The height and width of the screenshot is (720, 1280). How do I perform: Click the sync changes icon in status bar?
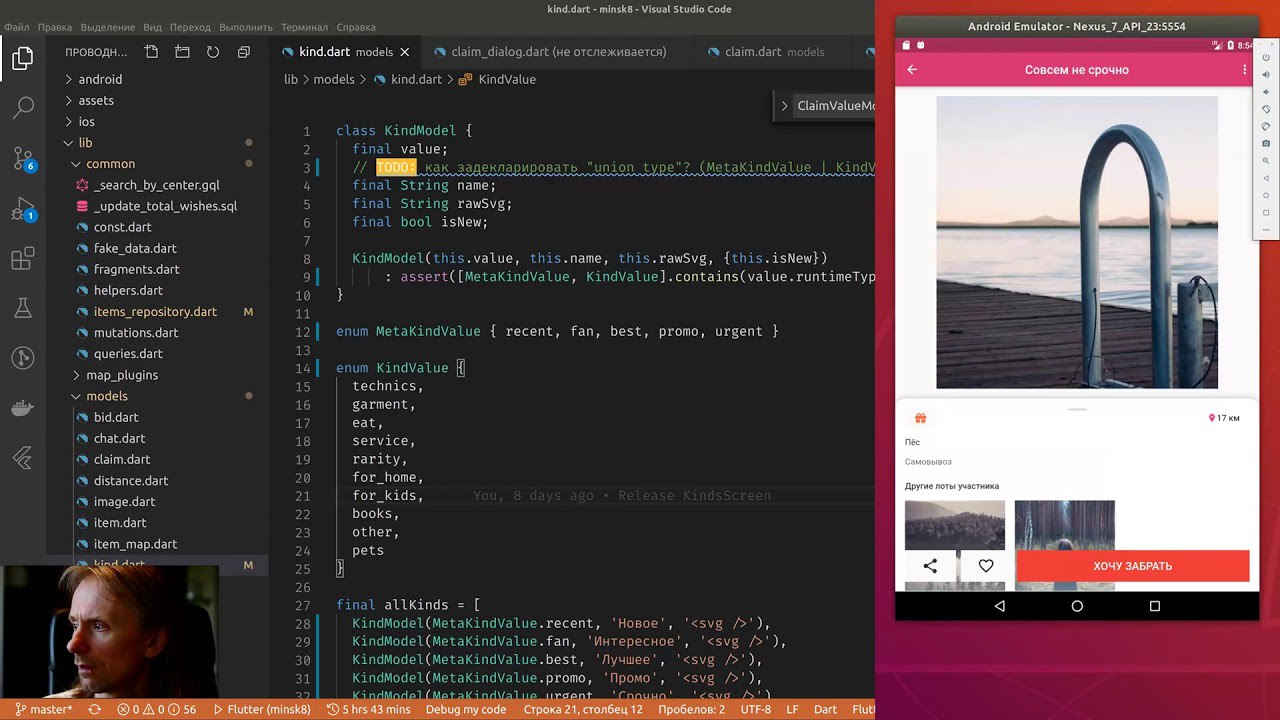point(95,709)
